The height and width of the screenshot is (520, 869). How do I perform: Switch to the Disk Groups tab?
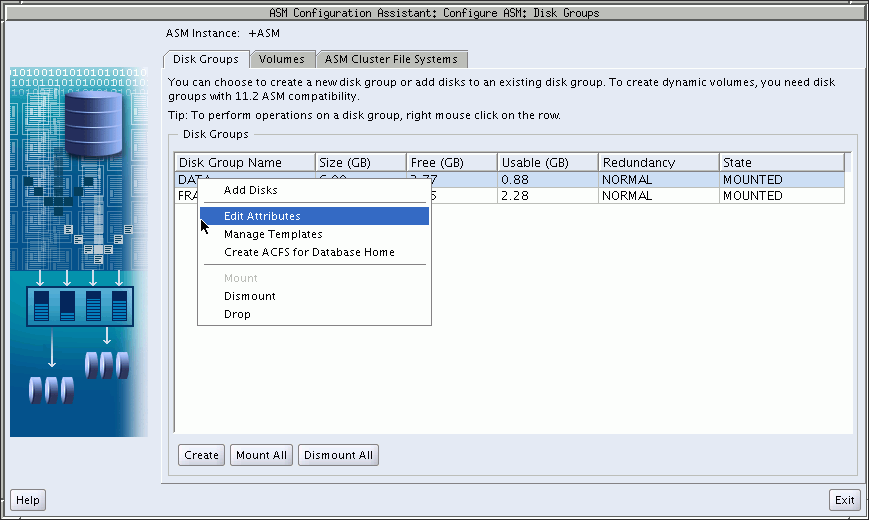tap(206, 59)
